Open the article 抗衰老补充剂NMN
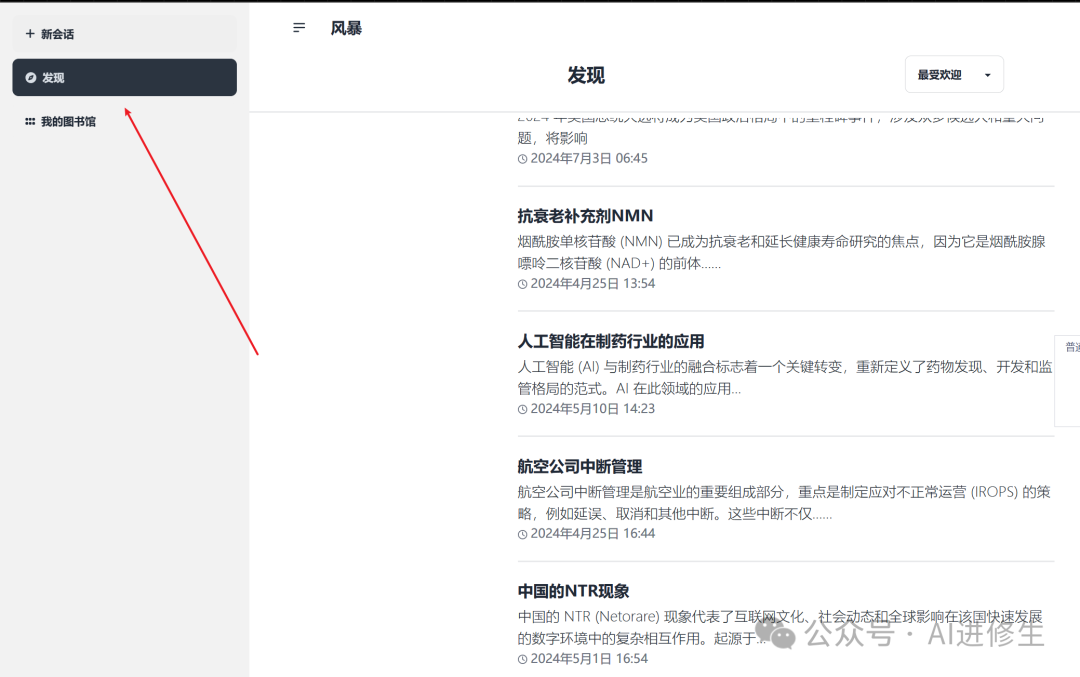The height and width of the screenshot is (677, 1080). [x=585, y=216]
